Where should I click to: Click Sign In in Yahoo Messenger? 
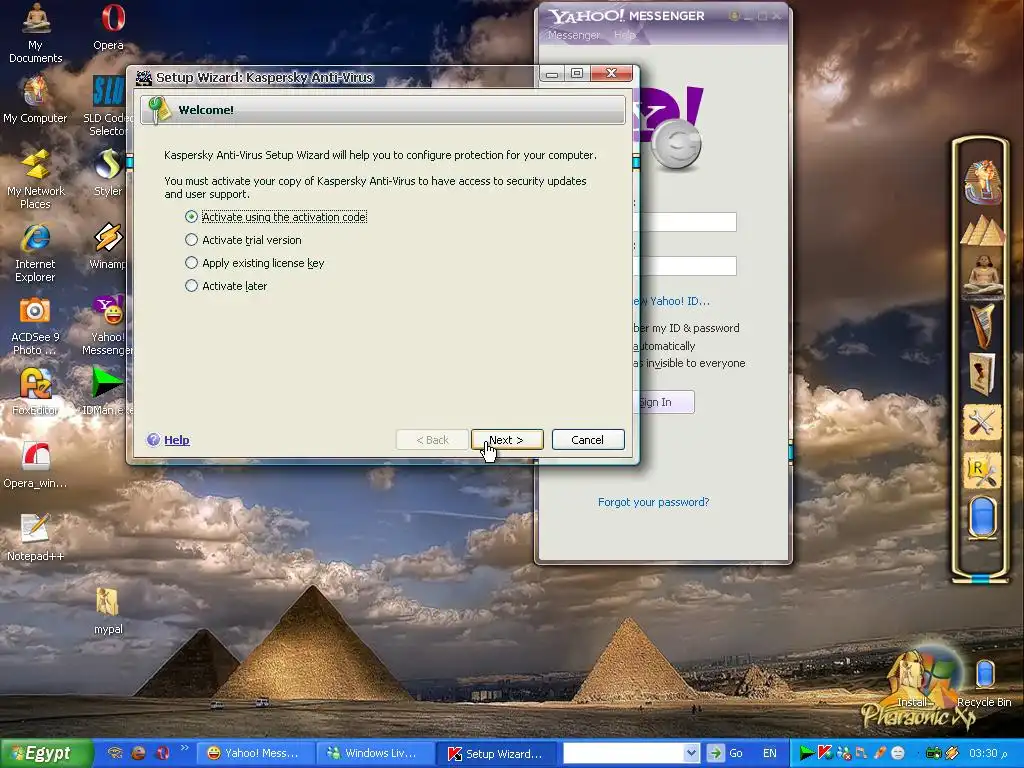pos(664,402)
